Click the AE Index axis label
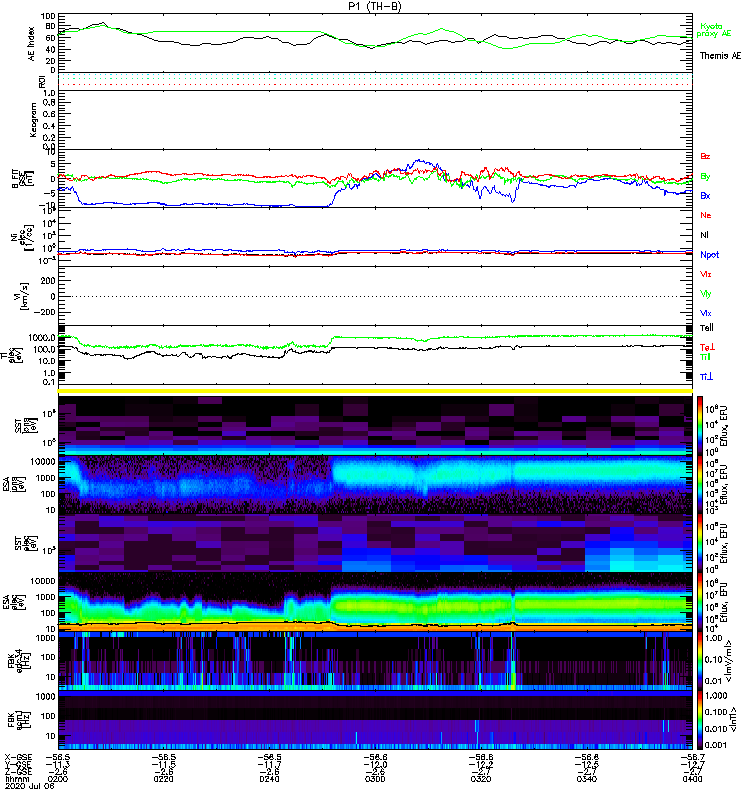The image size is (750, 800). point(32,44)
